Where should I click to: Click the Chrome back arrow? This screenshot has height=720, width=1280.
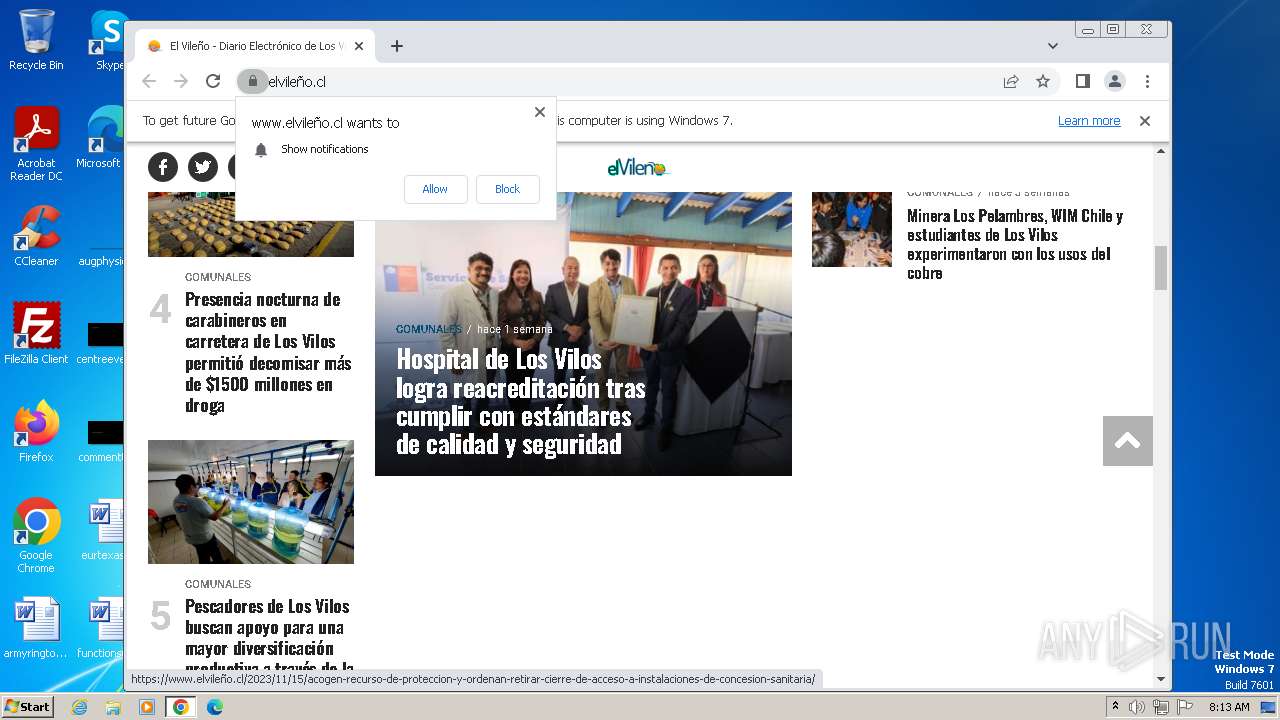(149, 81)
